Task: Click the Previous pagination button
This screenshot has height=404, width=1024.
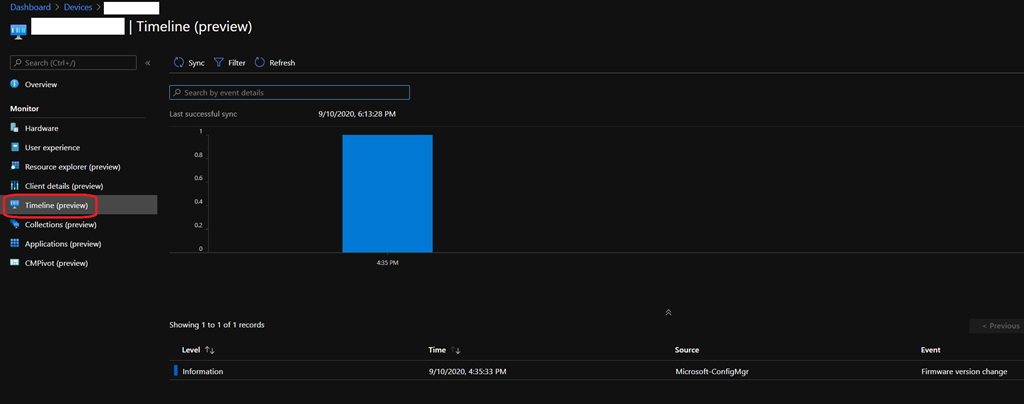Action: pos(996,326)
